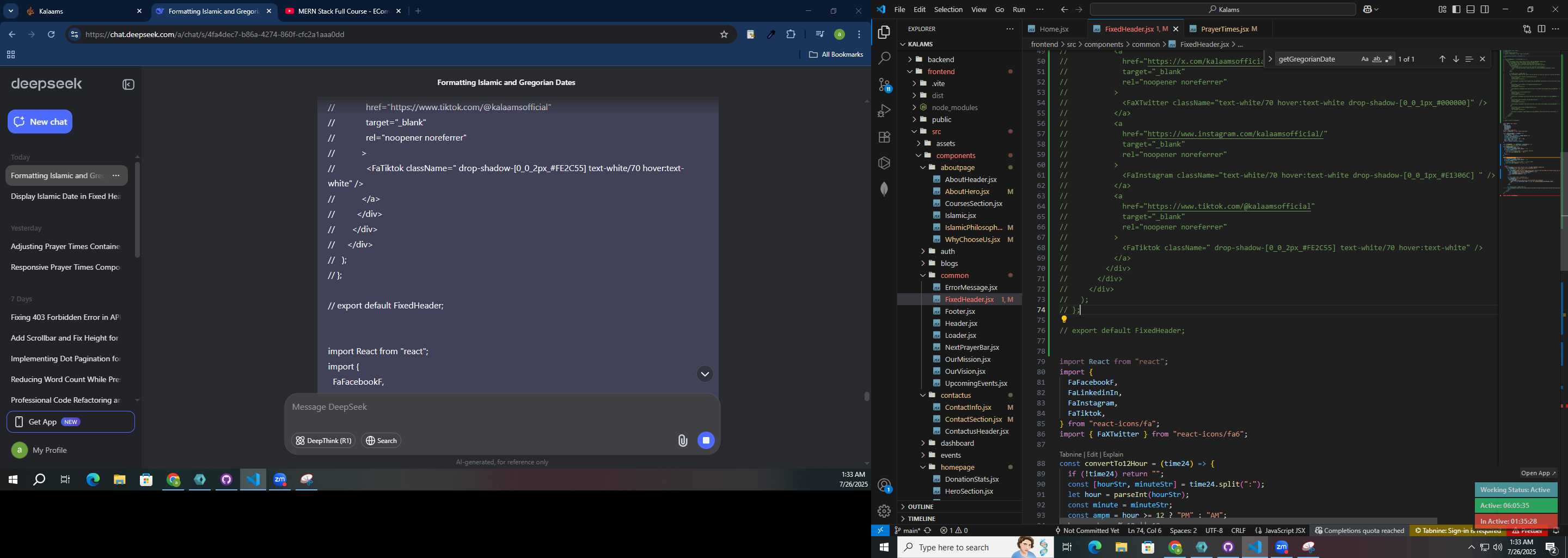Start a New chat in DeepSeek
The height and width of the screenshot is (558, 1568).
[40, 122]
